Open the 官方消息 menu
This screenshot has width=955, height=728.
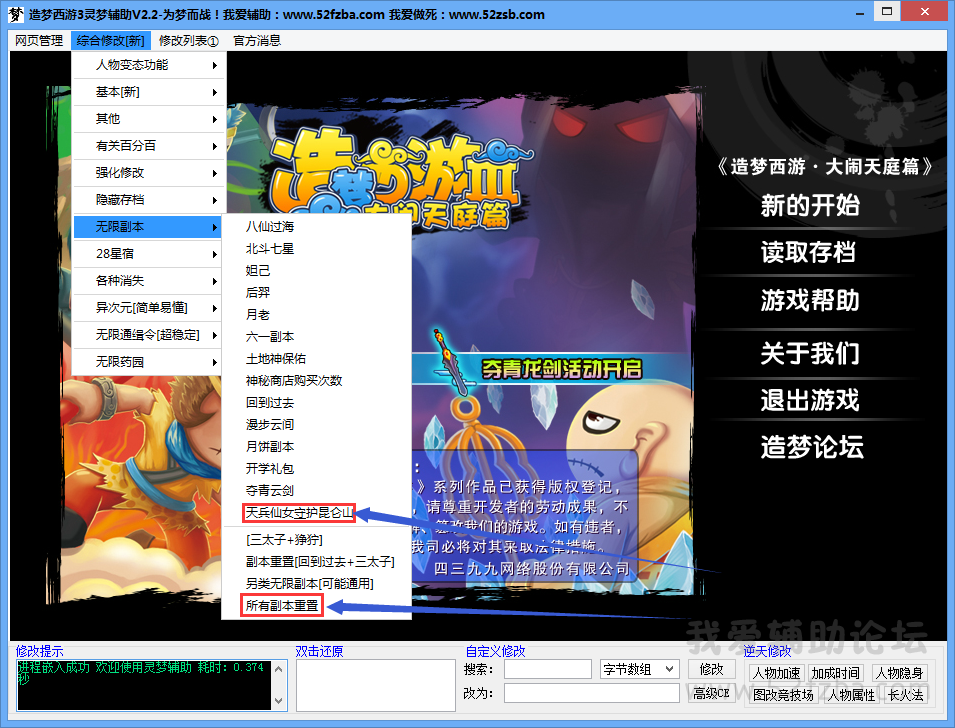tap(257, 41)
